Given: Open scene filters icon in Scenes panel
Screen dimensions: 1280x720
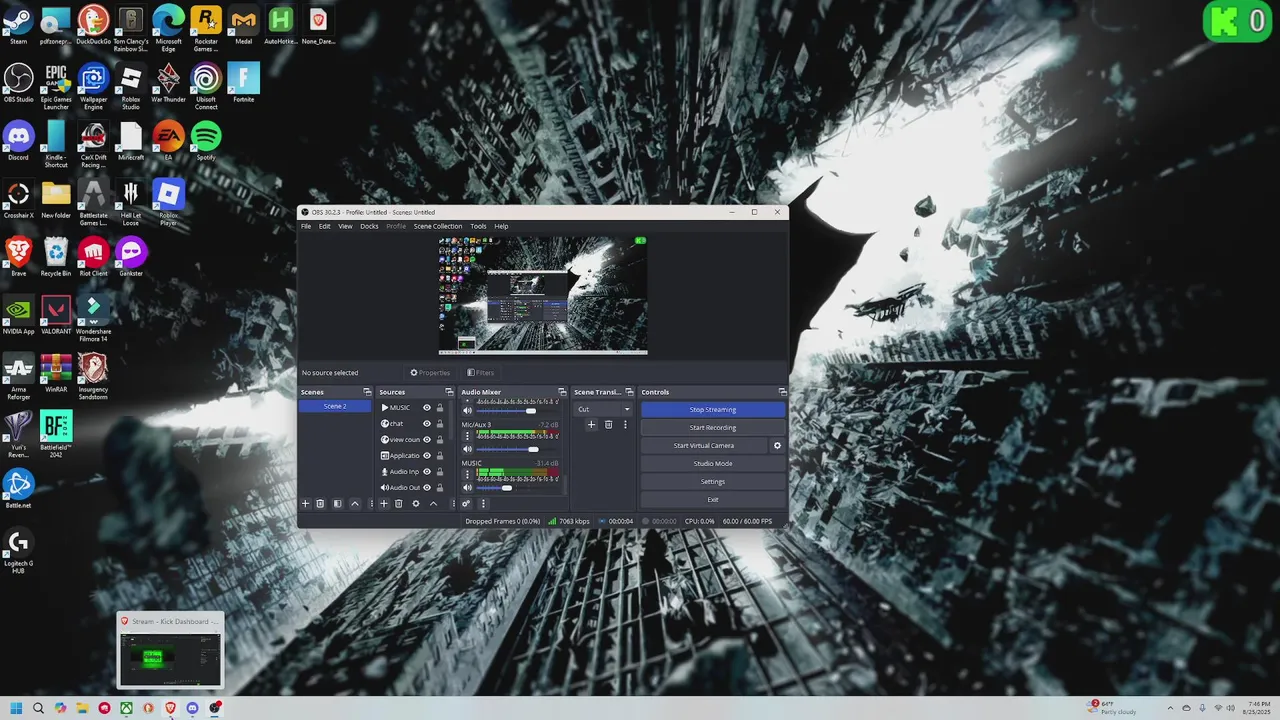Looking at the screenshot, I should 337,504.
